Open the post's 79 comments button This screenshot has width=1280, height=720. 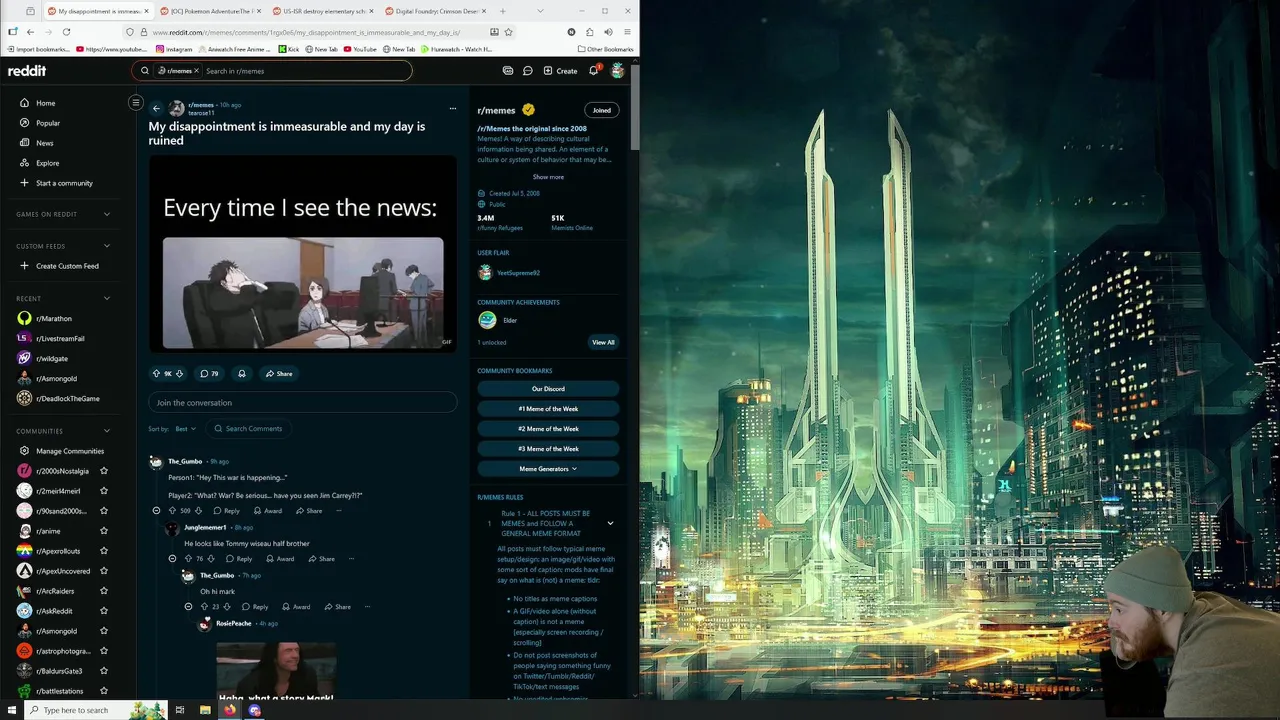(209, 373)
